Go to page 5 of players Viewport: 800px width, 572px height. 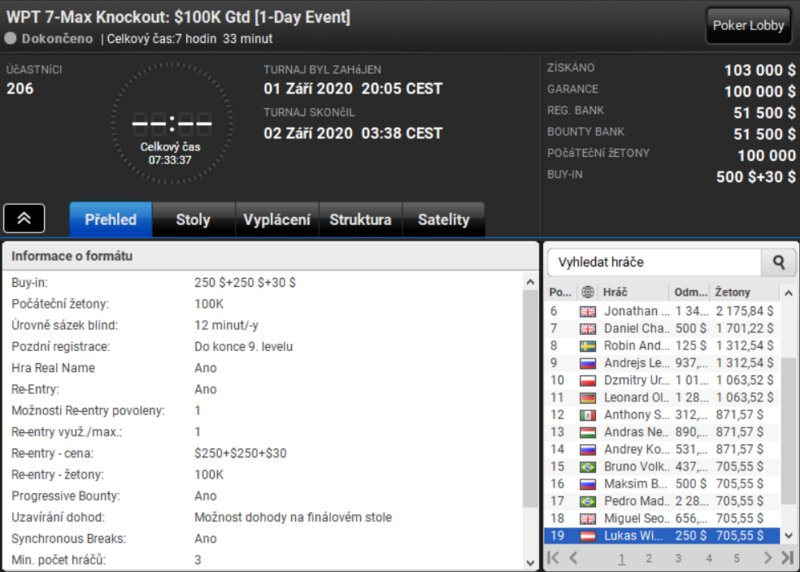tap(736, 558)
